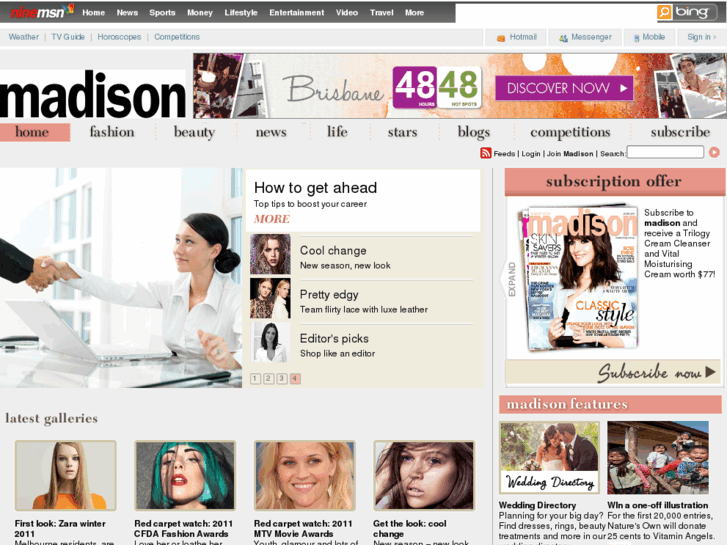Screen dimensions: 727x545
Task: Click the madison Search input field
Action: coord(665,152)
